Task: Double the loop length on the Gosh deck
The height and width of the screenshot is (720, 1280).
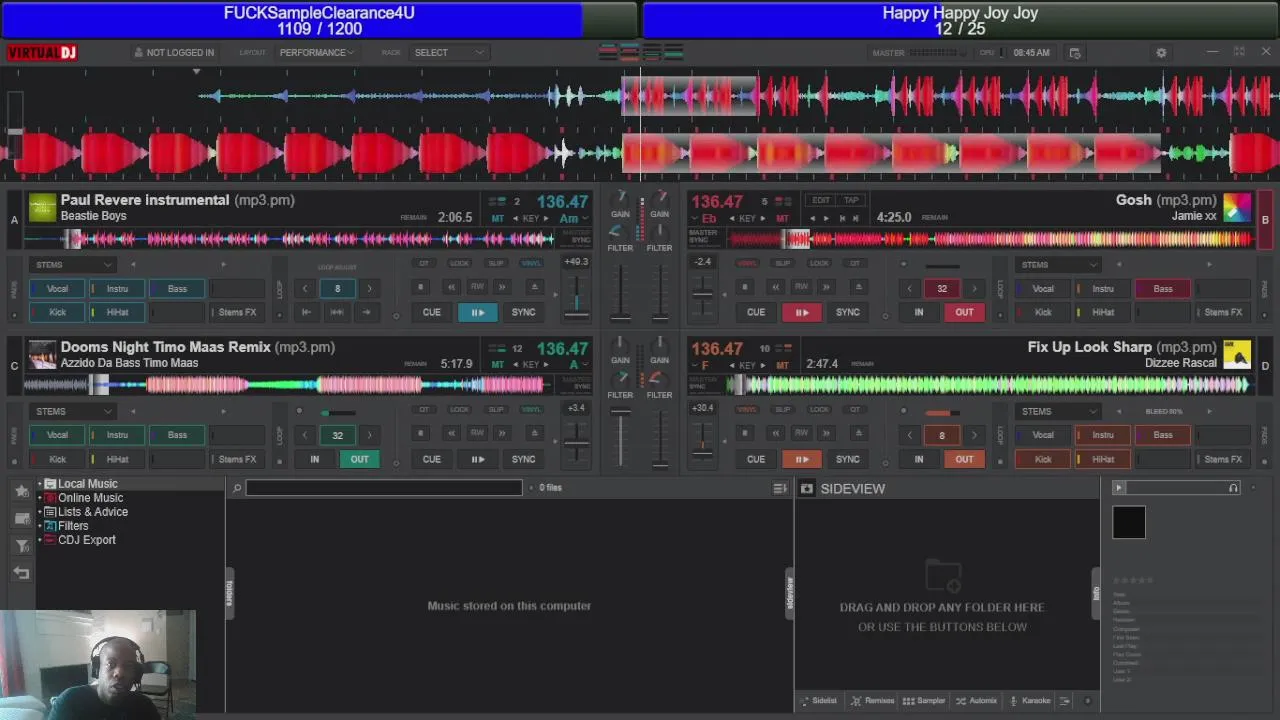Action: [x=974, y=289]
